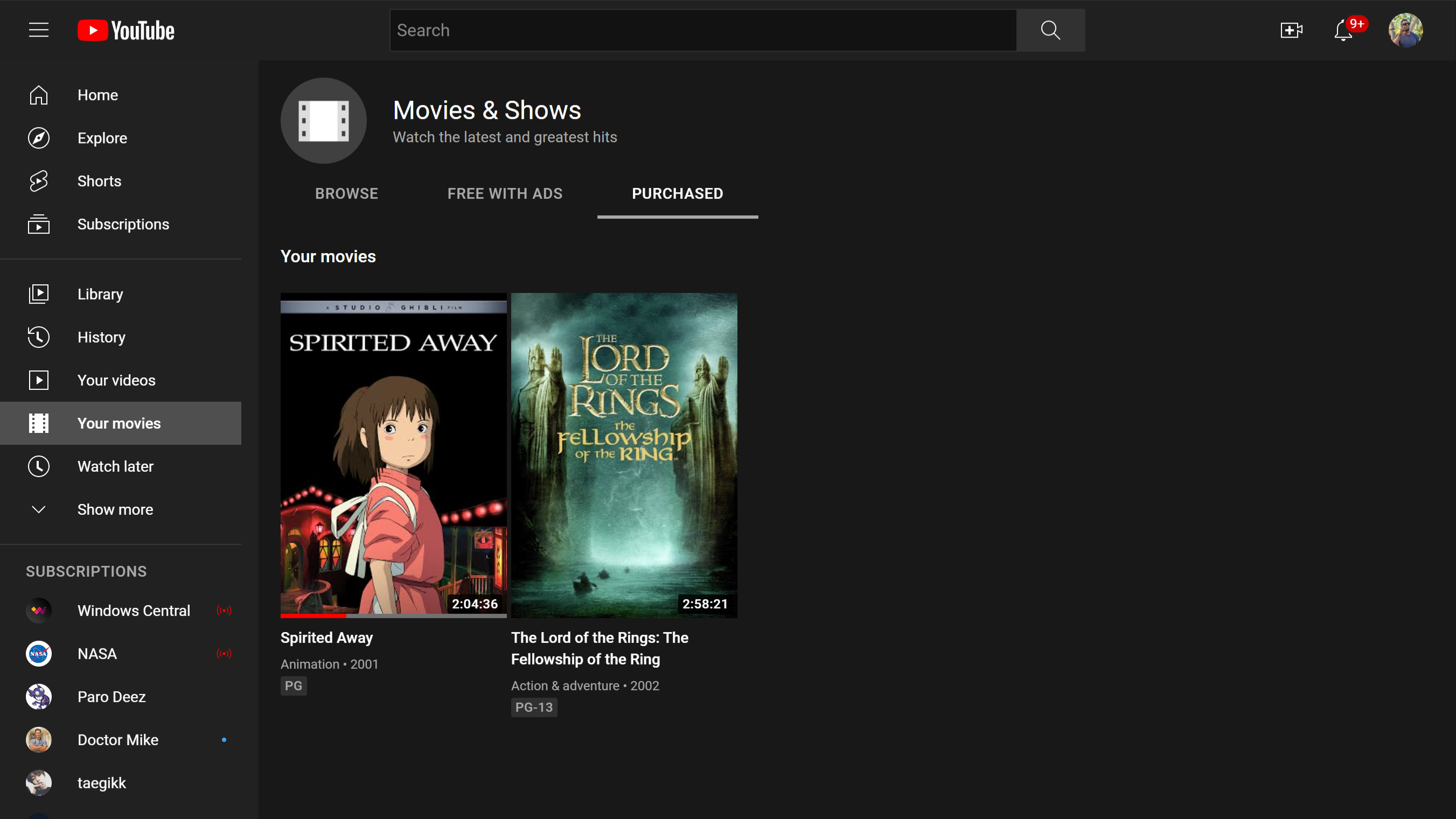Viewport: 1456px width, 819px height.
Task: Click the search magnifier button
Action: coord(1050,30)
